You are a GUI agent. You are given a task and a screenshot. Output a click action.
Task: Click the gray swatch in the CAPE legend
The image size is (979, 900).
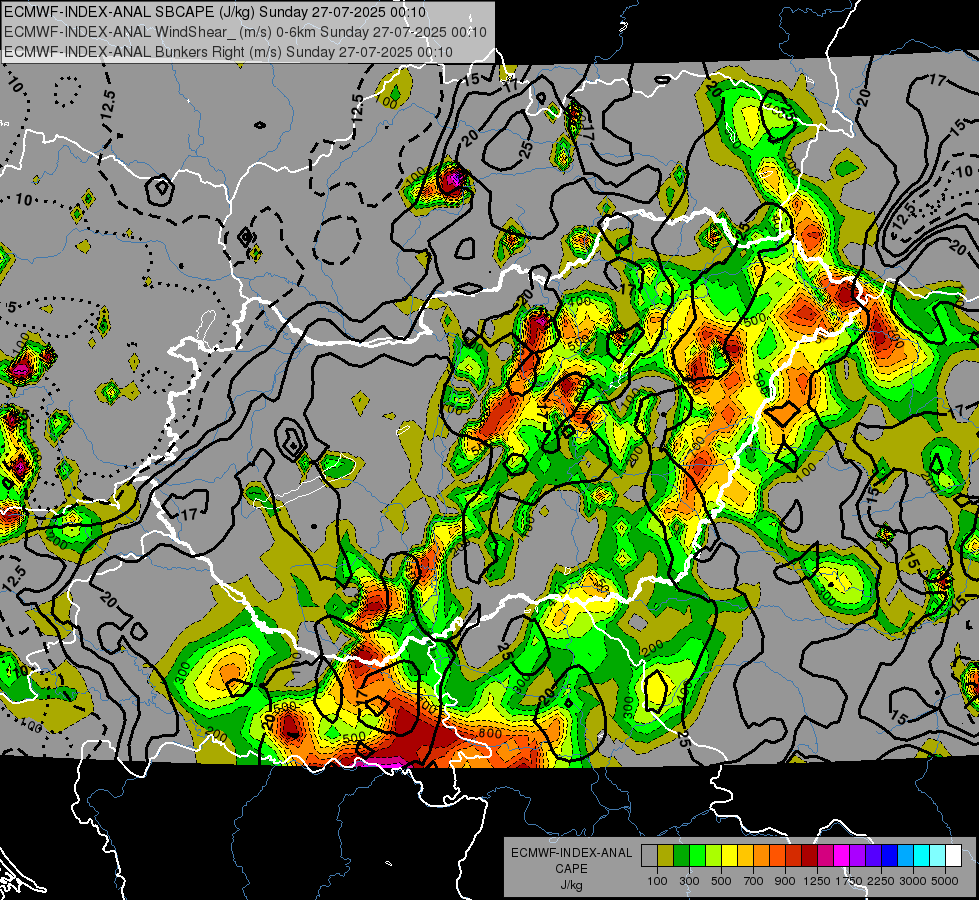coord(649,856)
